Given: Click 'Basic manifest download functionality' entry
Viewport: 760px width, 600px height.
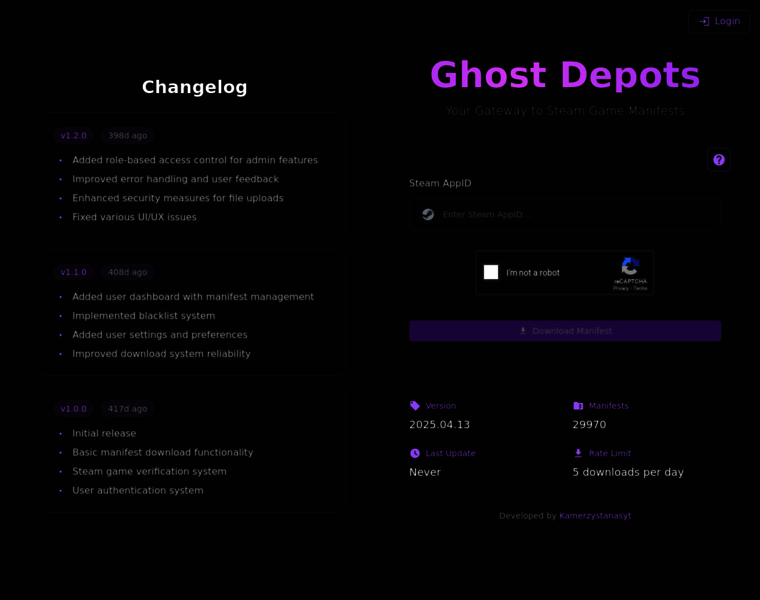Looking at the screenshot, I should (163, 452).
